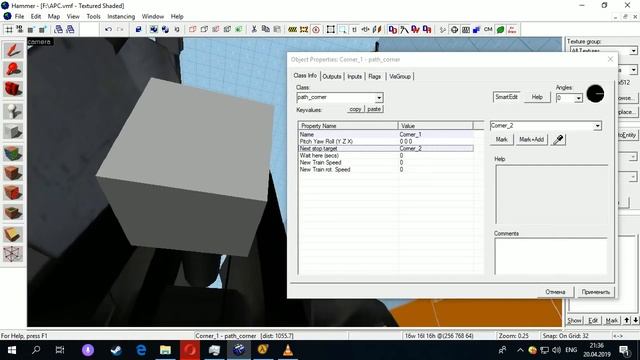This screenshot has height=360, width=640.
Task: Select the Magnify tool
Action: (x=13, y=70)
